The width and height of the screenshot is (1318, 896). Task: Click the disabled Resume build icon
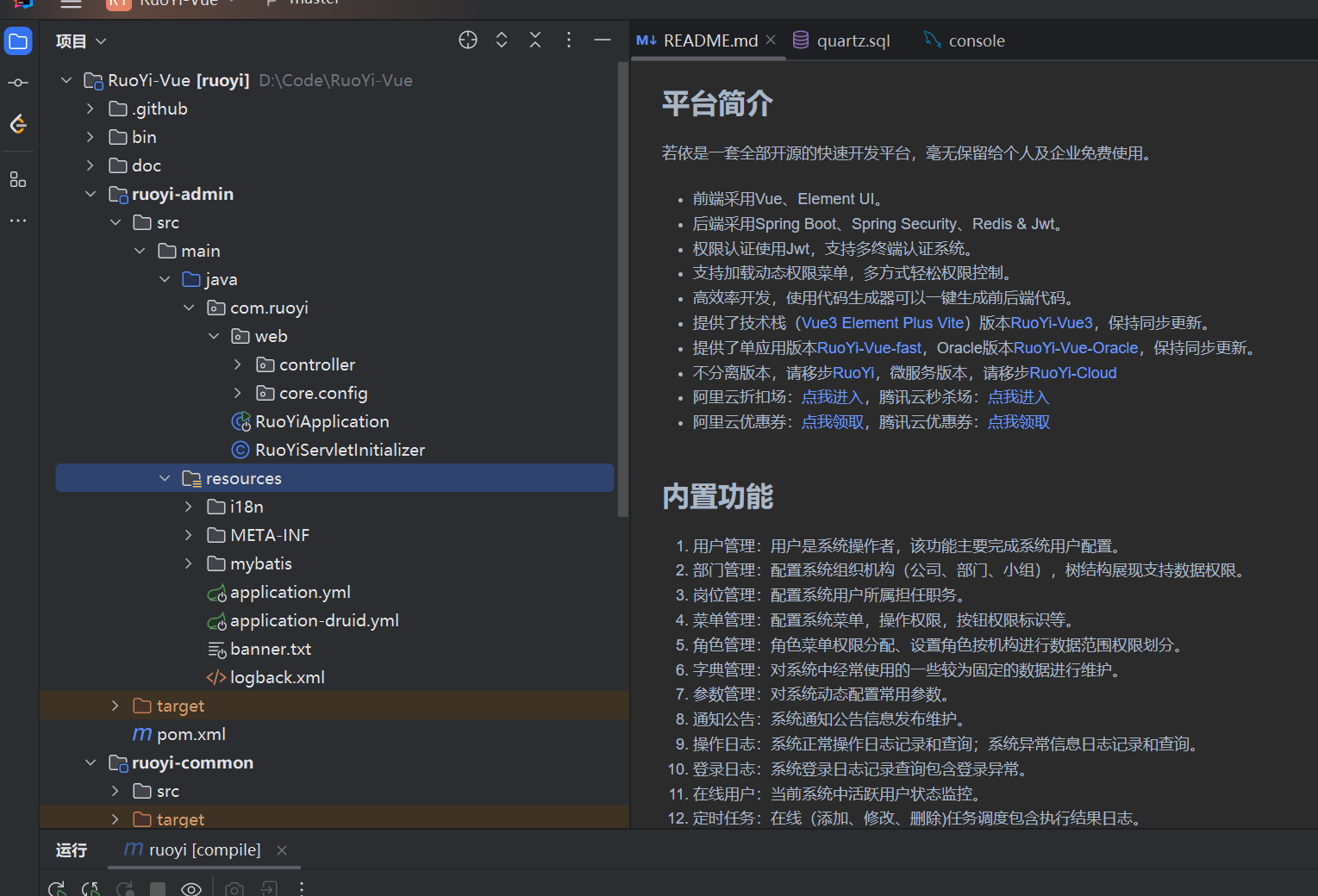click(x=125, y=888)
